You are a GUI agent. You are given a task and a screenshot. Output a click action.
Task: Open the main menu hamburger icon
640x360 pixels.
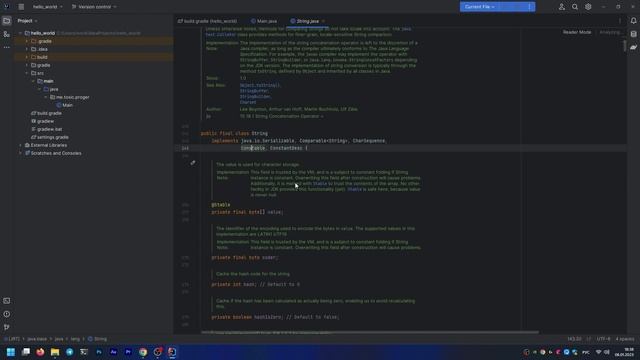tap(21, 7)
